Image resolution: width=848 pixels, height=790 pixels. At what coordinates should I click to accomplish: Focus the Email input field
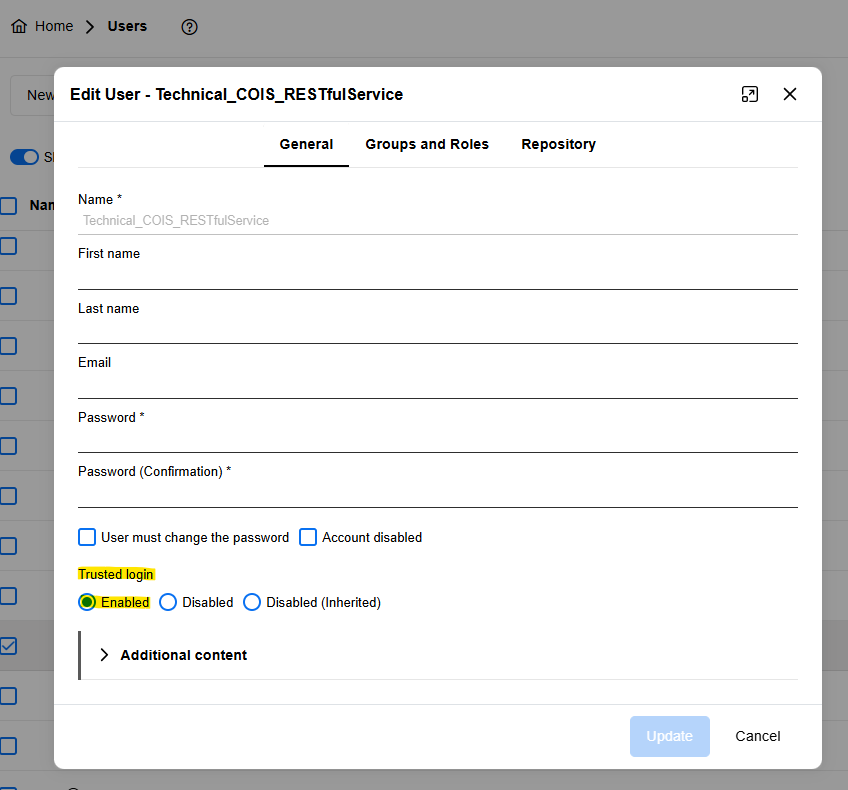(x=437, y=385)
